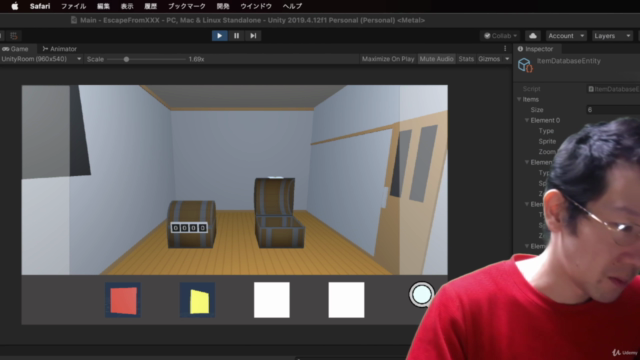Open the Gizmos dropdown arrow
The height and width of the screenshot is (360, 640).
(507, 59)
